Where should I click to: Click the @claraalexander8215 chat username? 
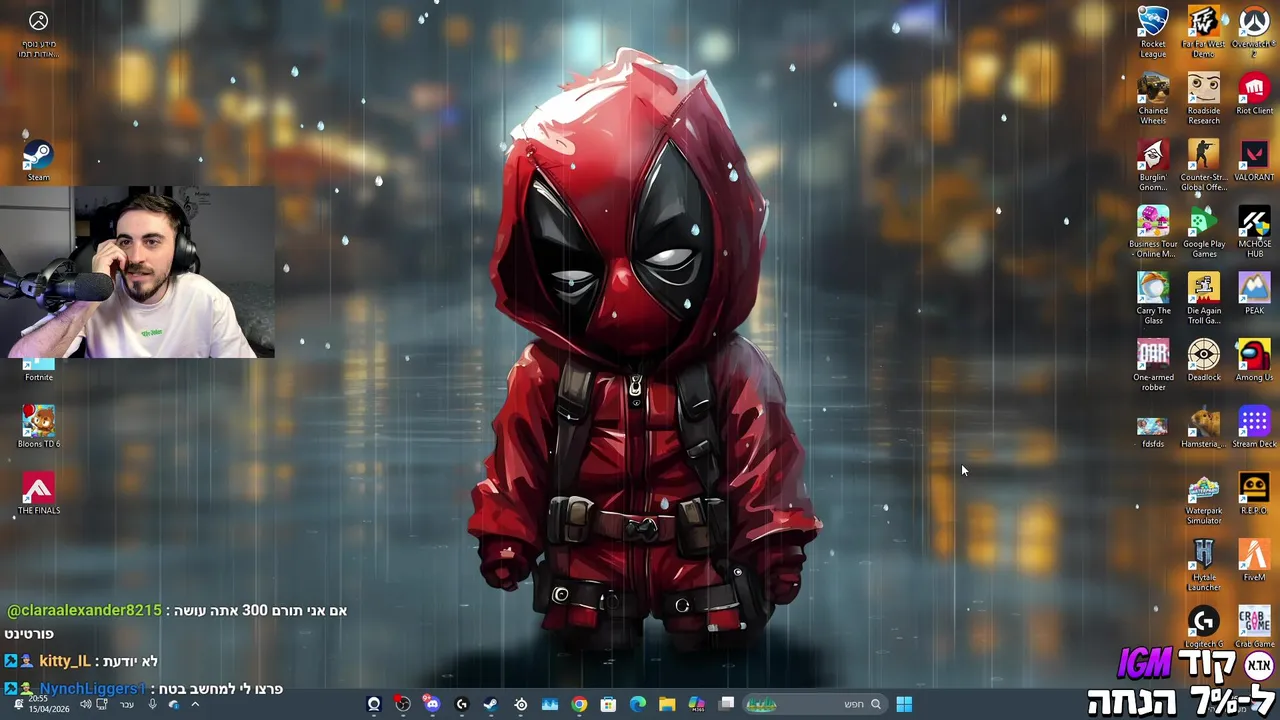coord(84,610)
